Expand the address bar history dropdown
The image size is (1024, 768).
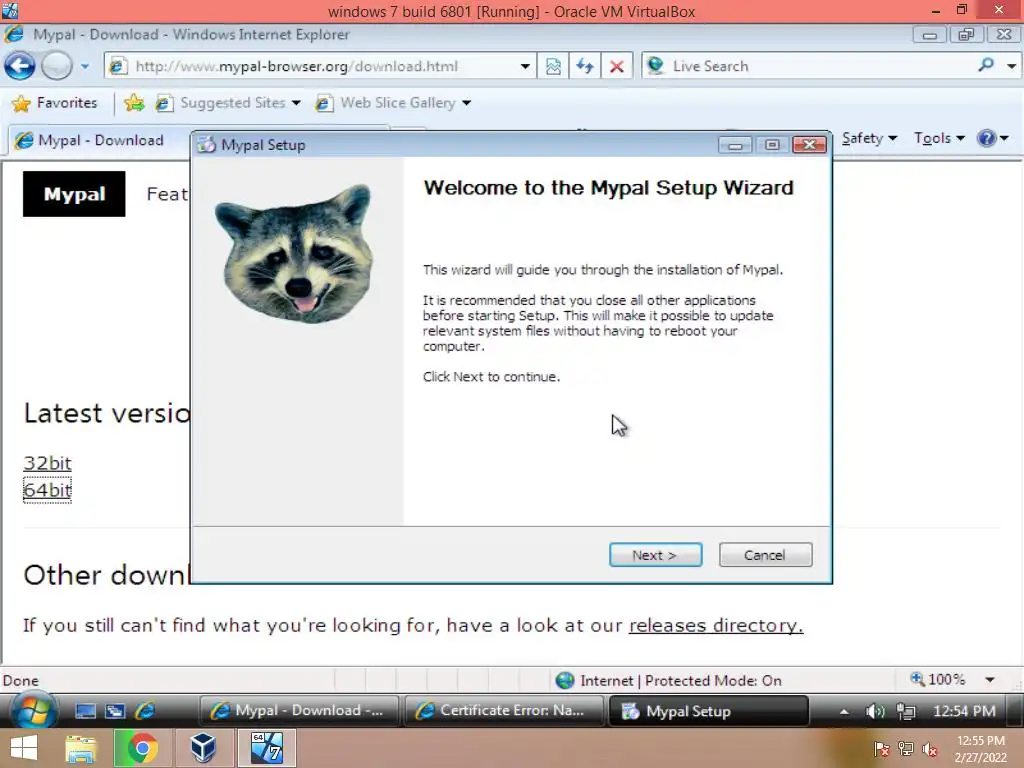tap(525, 66)
